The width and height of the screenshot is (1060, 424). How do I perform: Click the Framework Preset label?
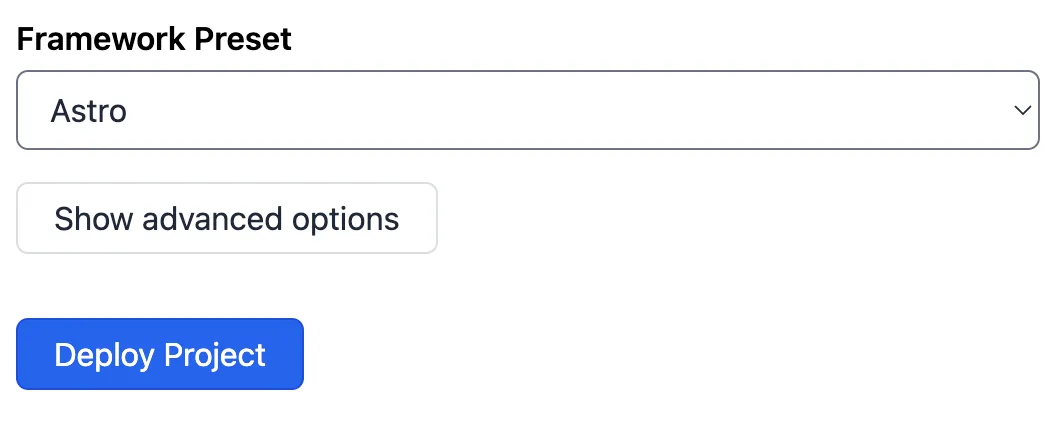click(x=154, y=39)
